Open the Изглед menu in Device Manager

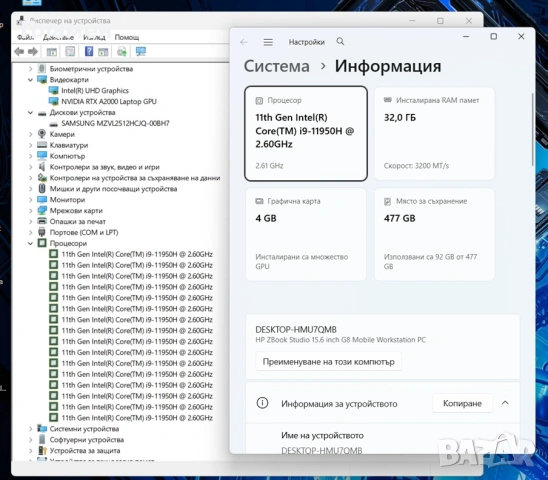click(x=94, y=37)
